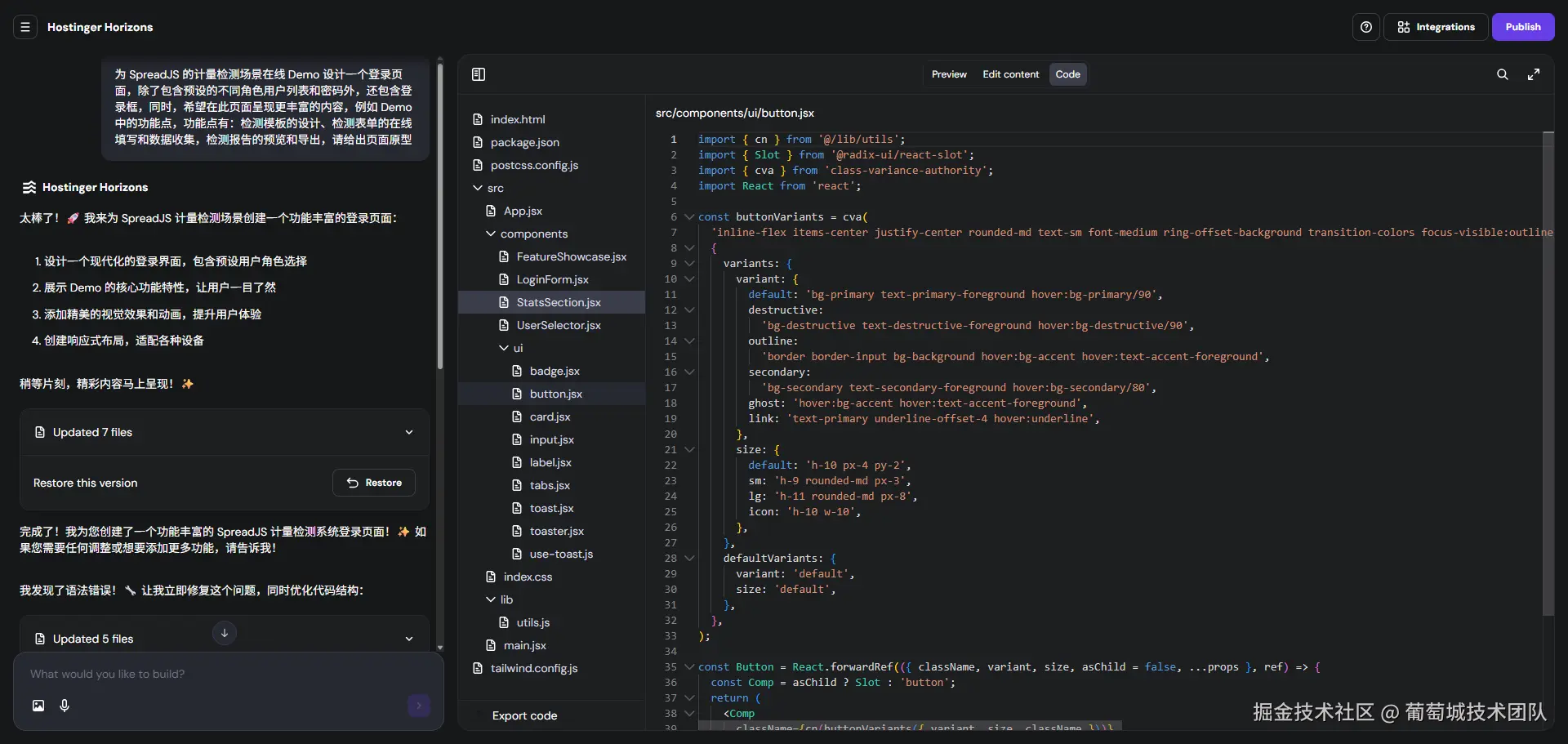The image size is (1568, 744).
Task: Click the image upload icon in chat
Action: tap(38, 706)
